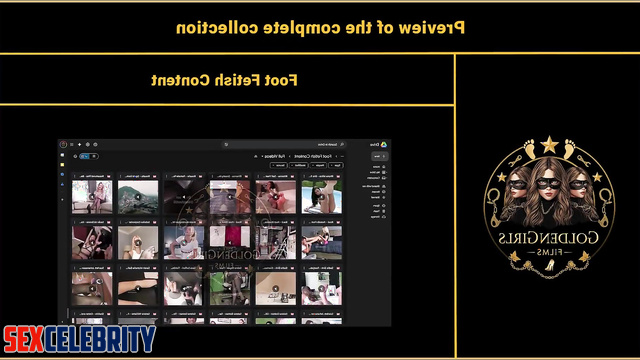This screenshot has width=640, height=360.
Task: Expand the People filter dropdown chip
Action: pos(318,165)
